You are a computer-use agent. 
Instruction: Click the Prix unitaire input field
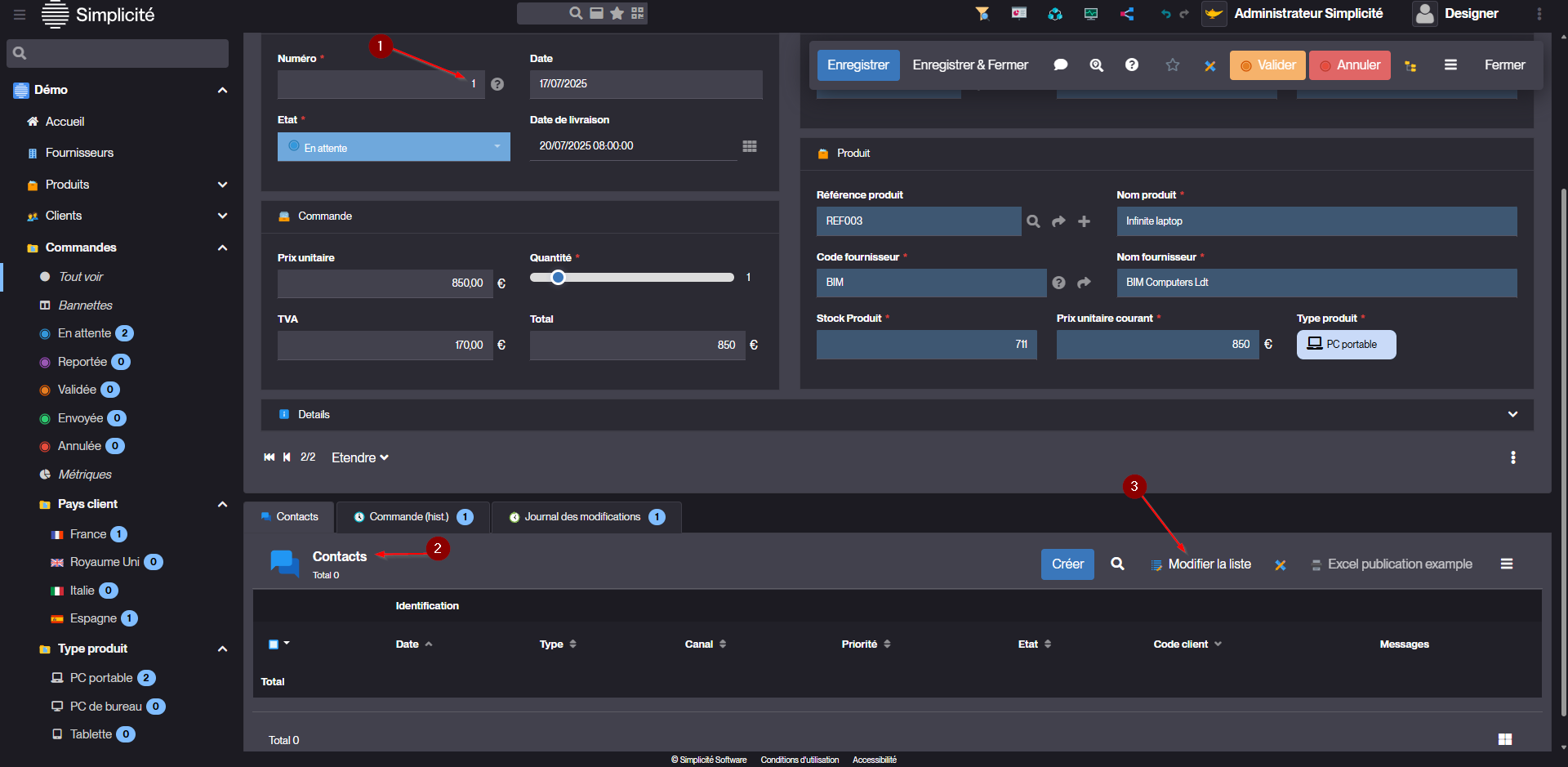[385, 283]
